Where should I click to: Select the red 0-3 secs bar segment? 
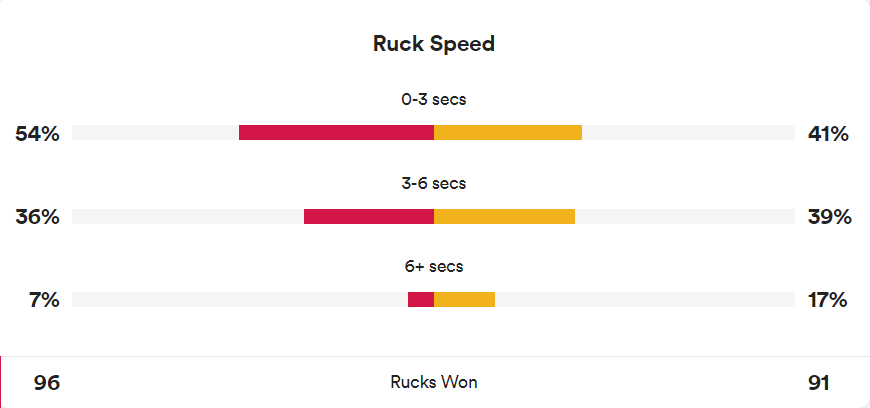[336, 133]
